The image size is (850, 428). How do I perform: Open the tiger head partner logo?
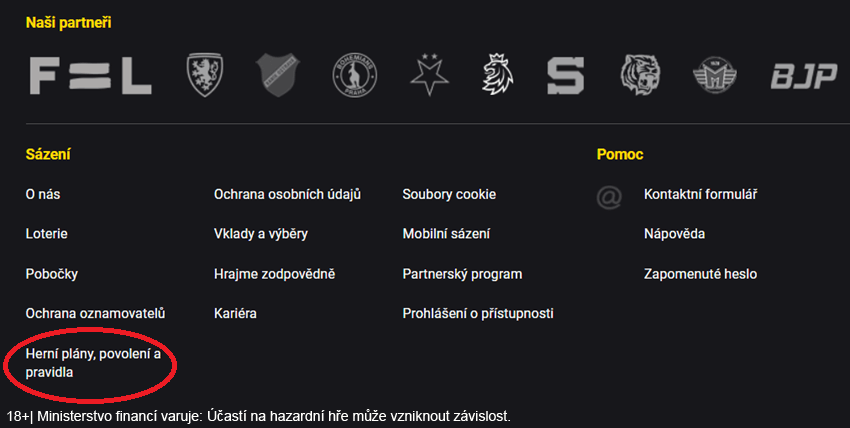(640, 75)
